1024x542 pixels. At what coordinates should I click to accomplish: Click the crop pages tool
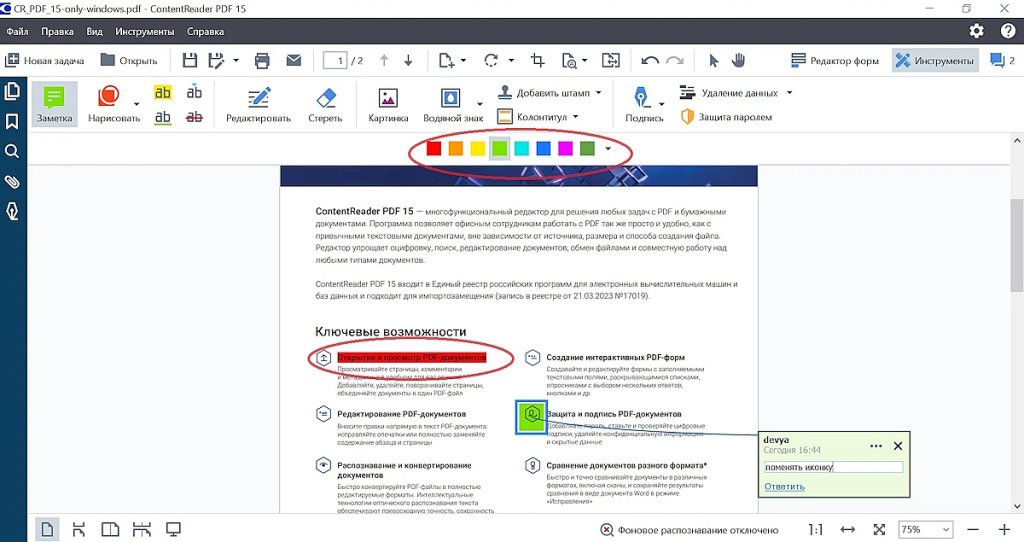[537, 61]
